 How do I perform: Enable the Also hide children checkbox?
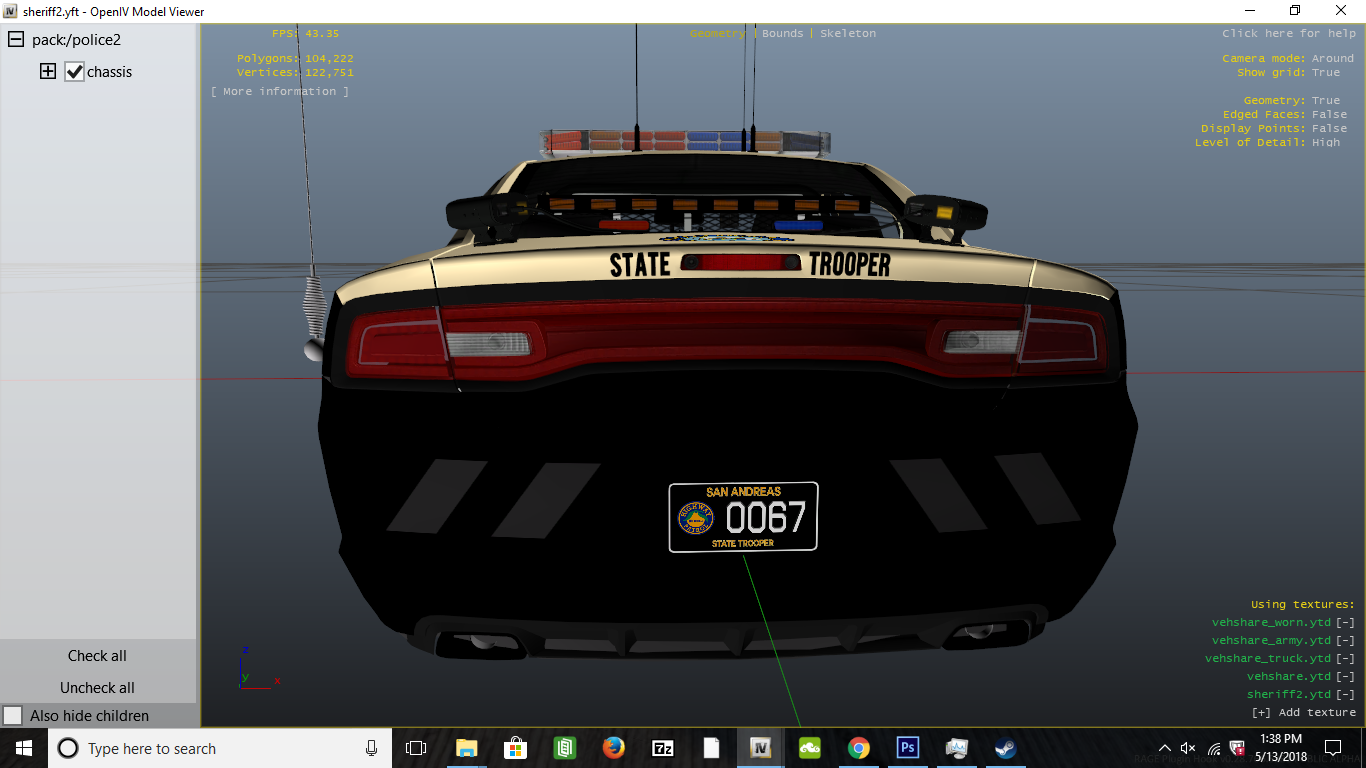point(13,716)
